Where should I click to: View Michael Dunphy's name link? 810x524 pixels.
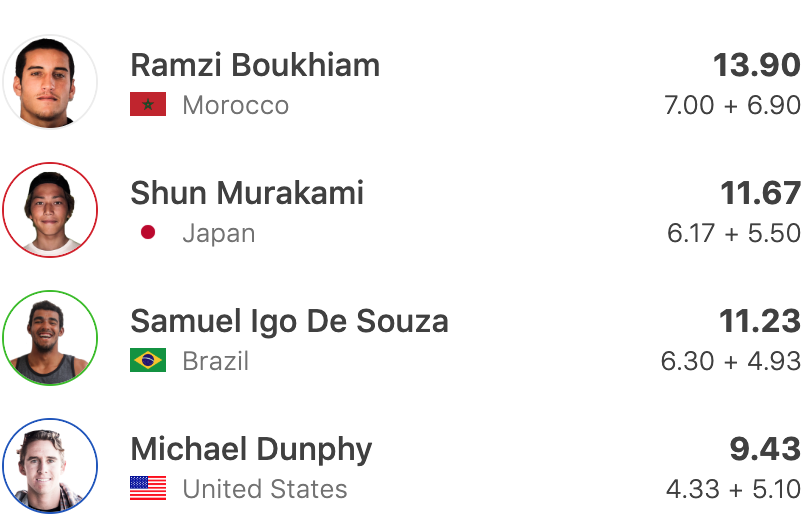(x=251, y=449)
